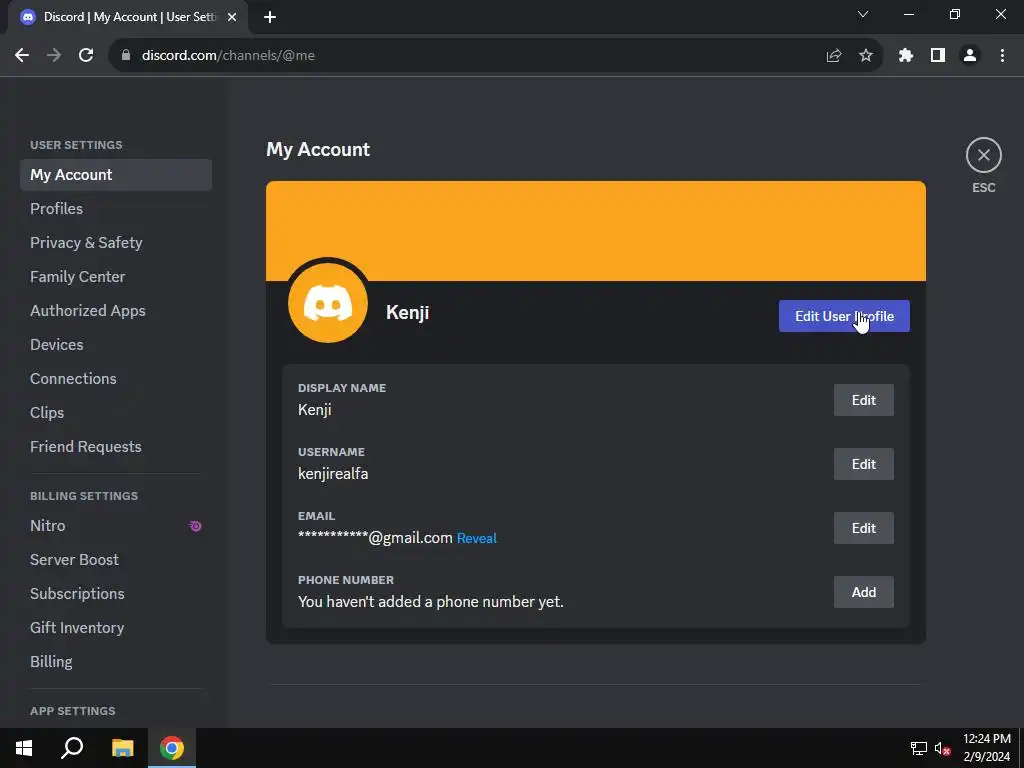Click the Nitro badge icon in the sidebar
1024x768 pixels.
(195, 526)
